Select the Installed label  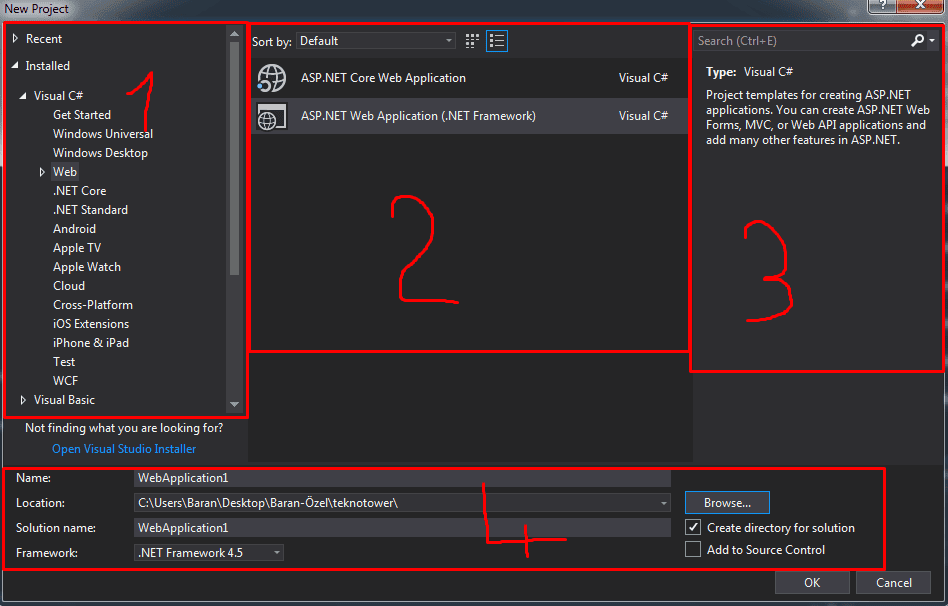(x=47, y=65)
